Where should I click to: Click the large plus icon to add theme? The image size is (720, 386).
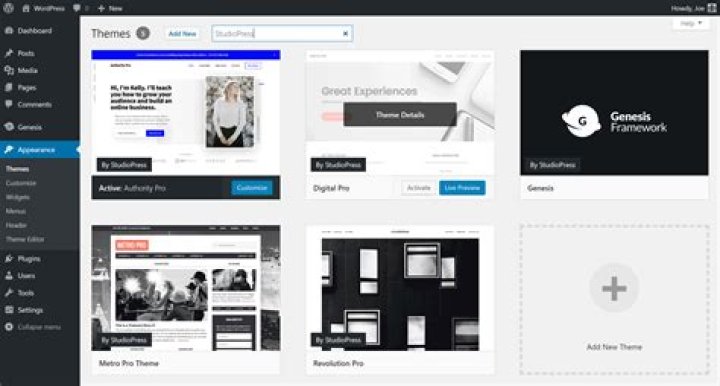tap(614, 288)
